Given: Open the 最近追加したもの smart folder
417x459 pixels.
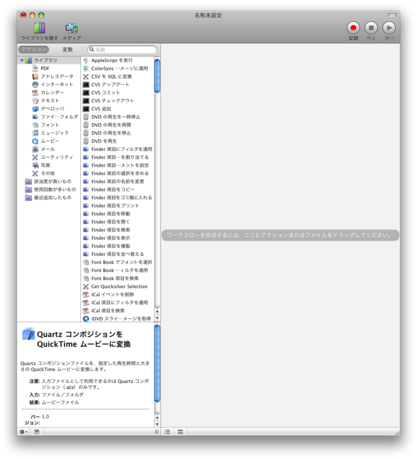Looking at the screenshot, I should 48,197.
